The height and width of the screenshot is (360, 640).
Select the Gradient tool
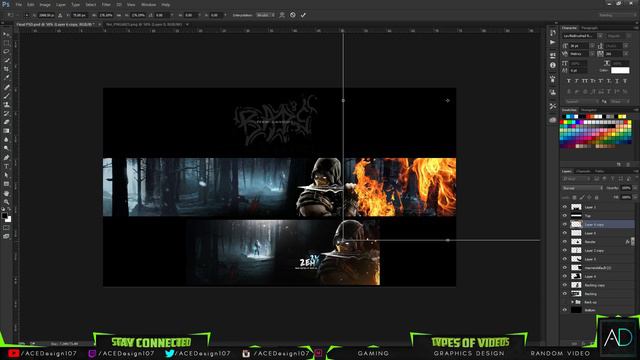[6, 131]
